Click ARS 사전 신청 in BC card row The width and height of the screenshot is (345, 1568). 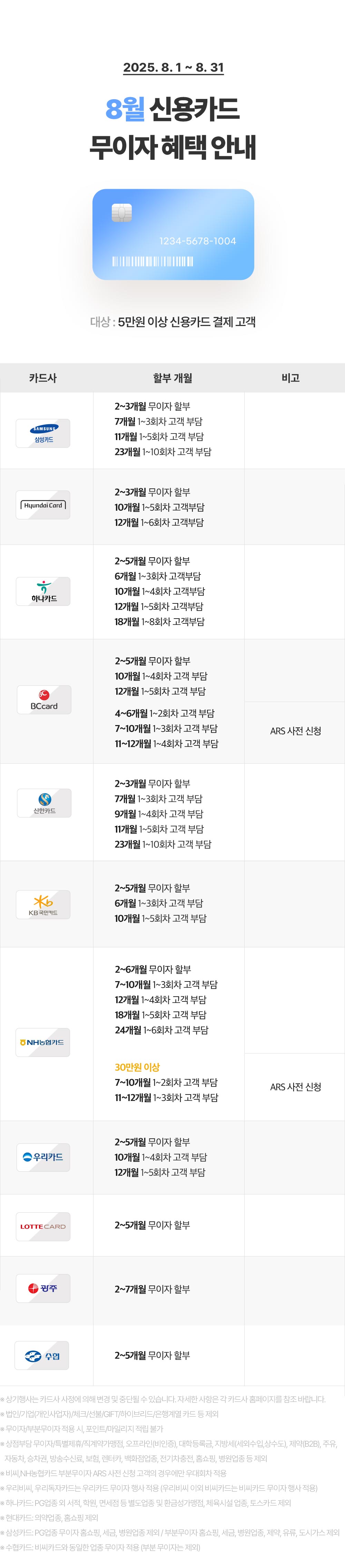point(296,731)
